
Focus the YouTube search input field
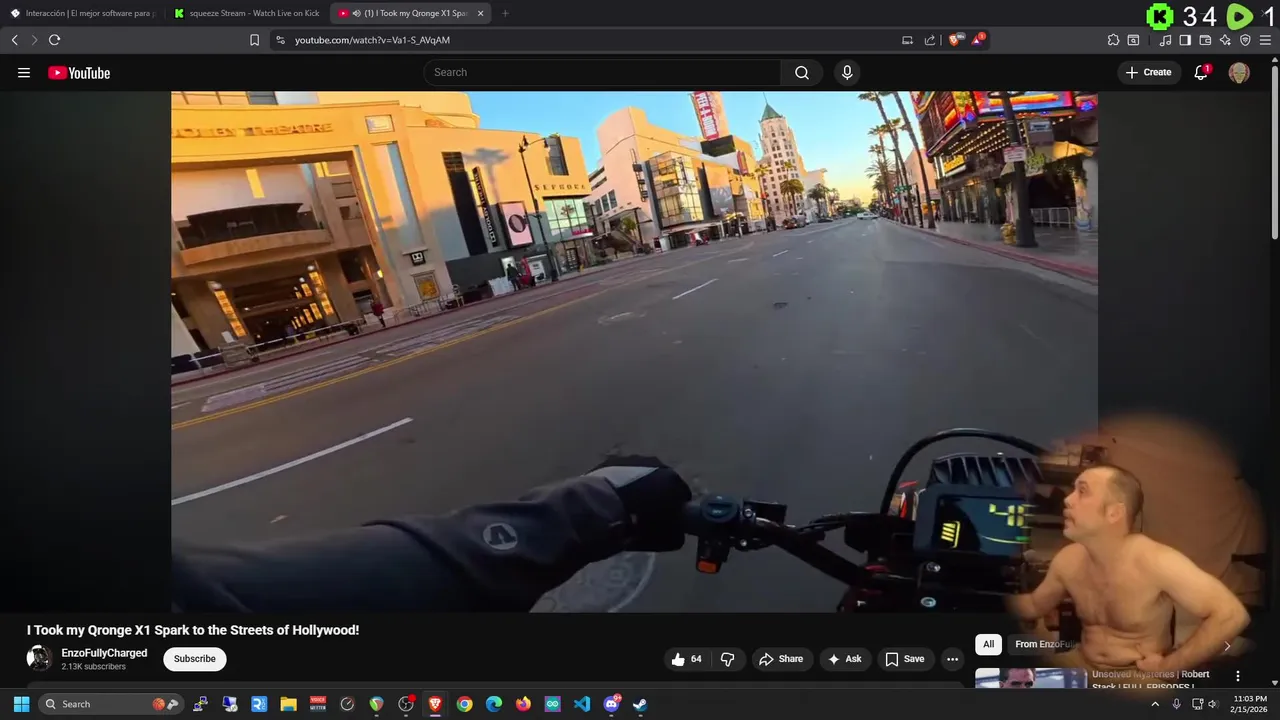pos(602,72)
